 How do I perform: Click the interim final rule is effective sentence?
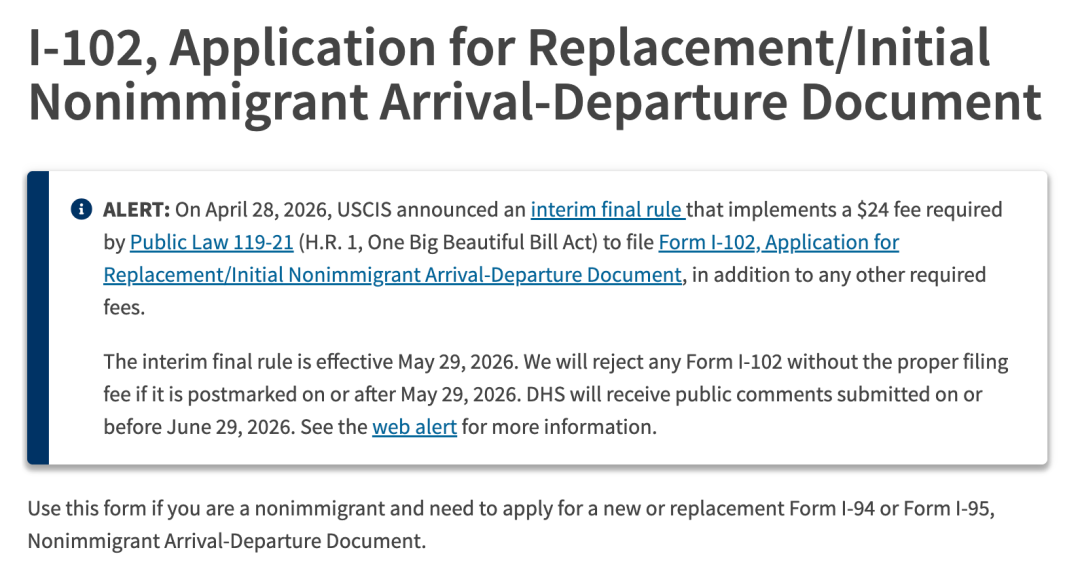click(309, 362)
